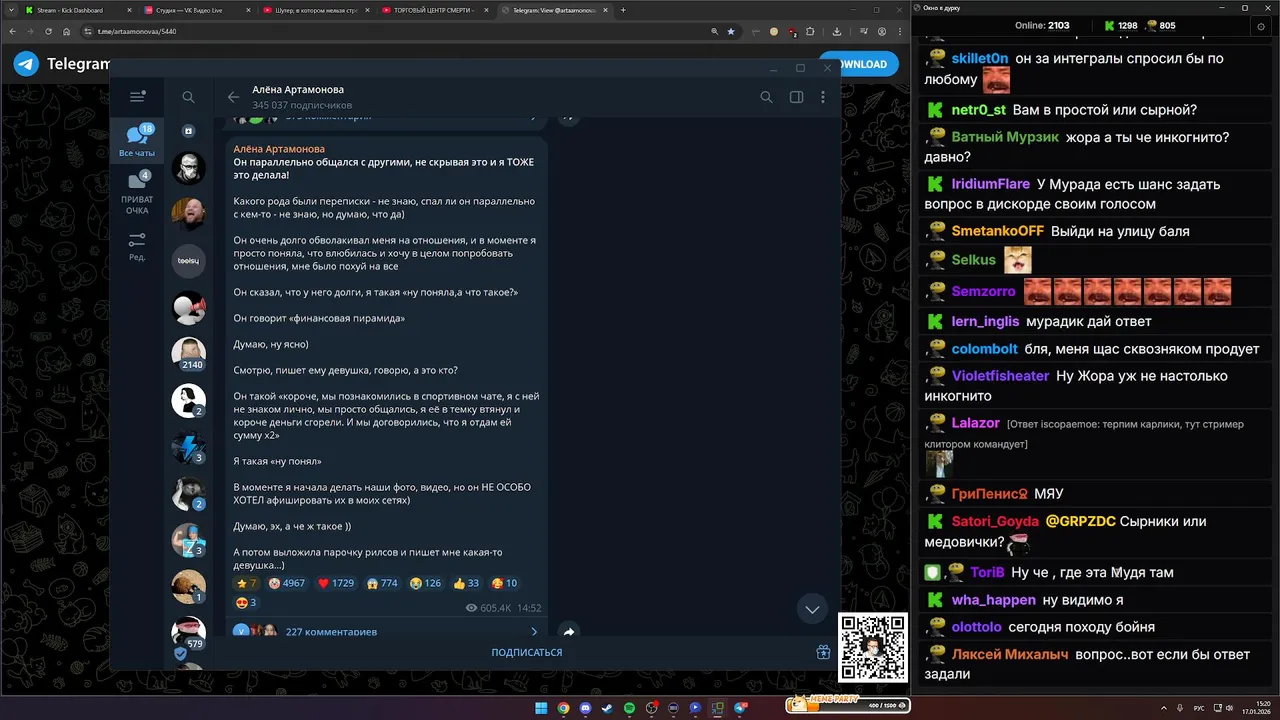Image resolution: width=1280 pixels, height=720 pixels.
Task: Open the Ред. folder editor
Action: pos(137,246)
